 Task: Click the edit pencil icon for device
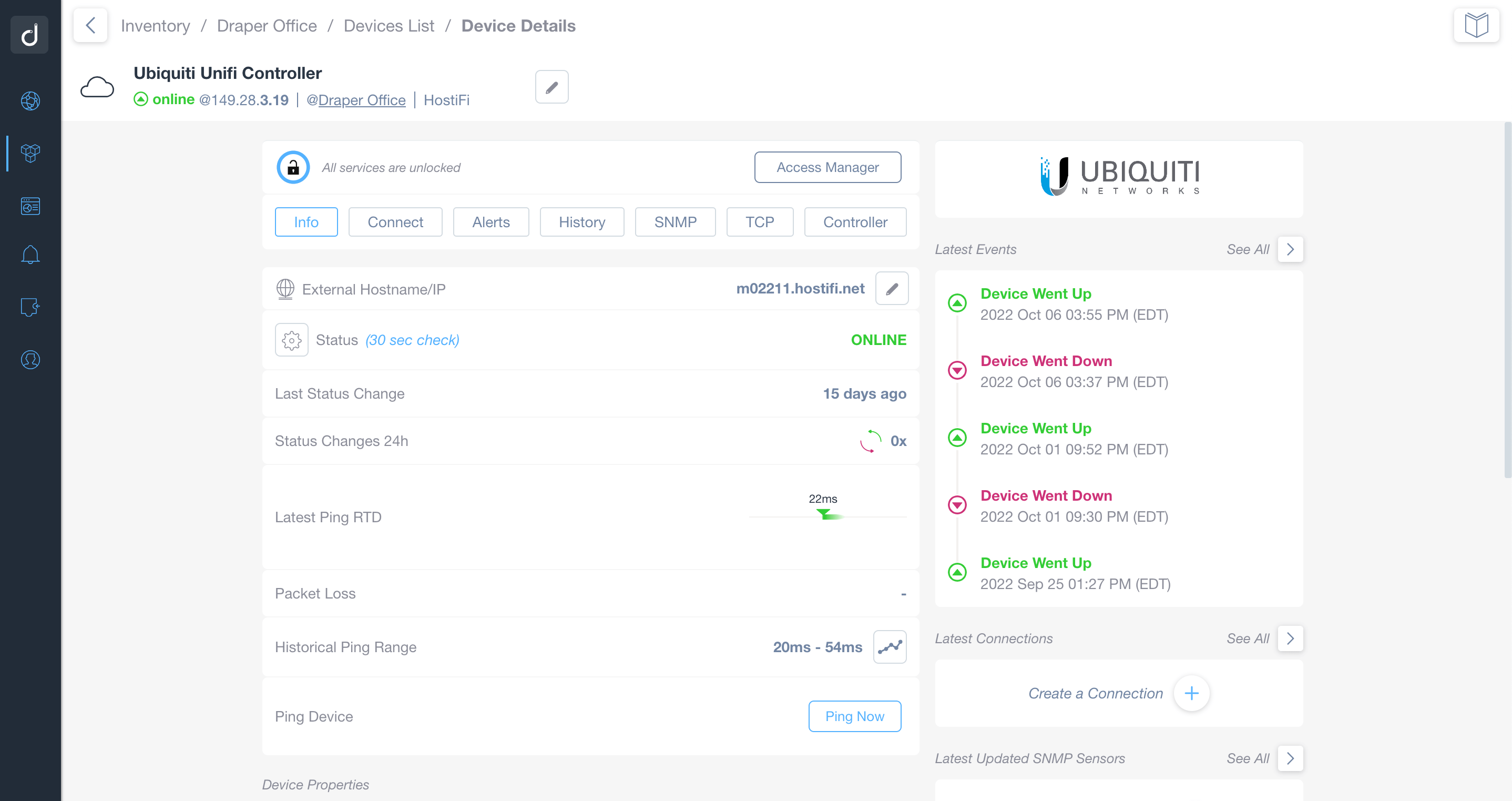coord(552,87)
